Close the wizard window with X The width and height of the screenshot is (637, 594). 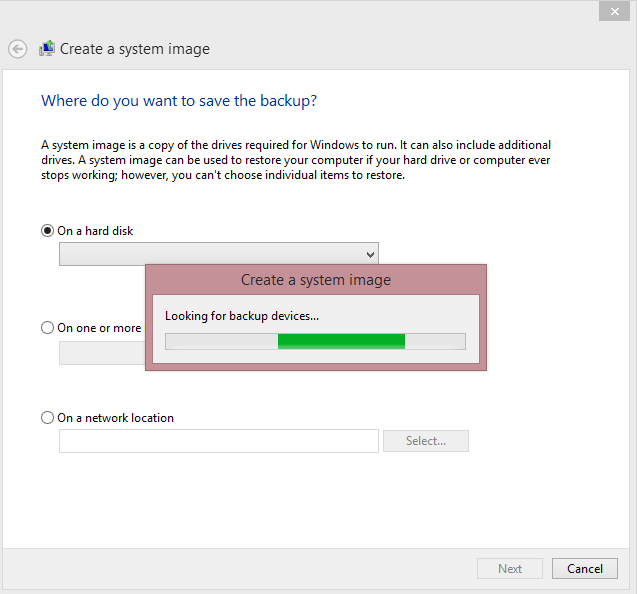click(x=614, y=12)
